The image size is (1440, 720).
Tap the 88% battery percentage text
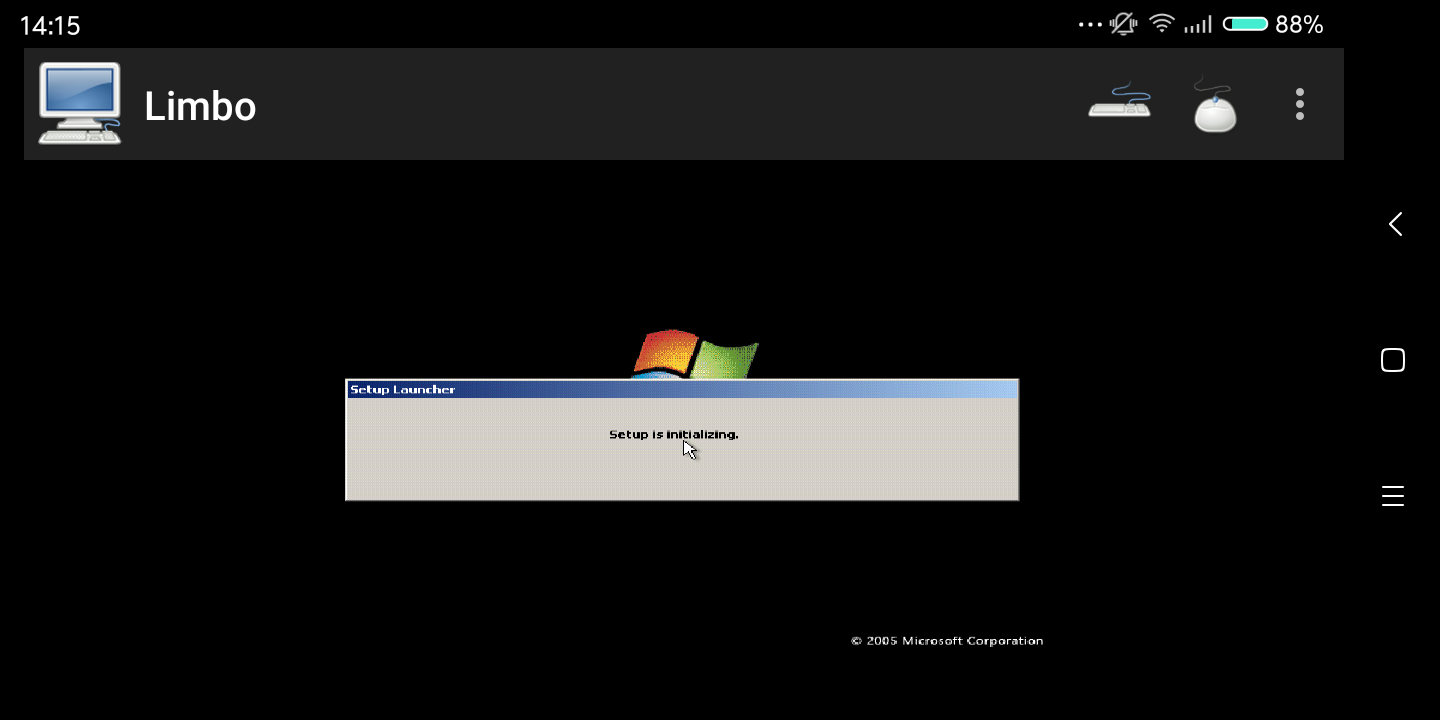(1299, 25)
